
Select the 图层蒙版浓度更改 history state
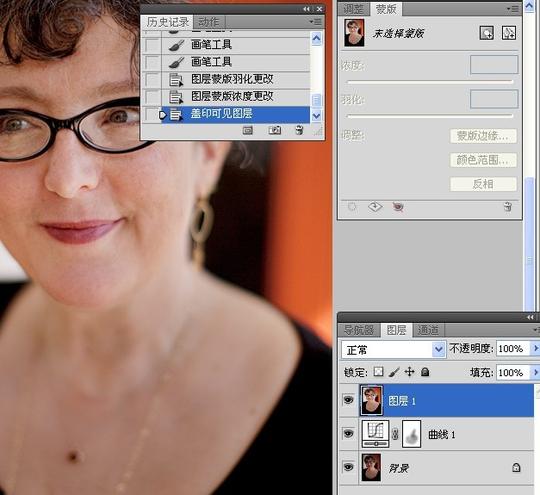[235, 97]
